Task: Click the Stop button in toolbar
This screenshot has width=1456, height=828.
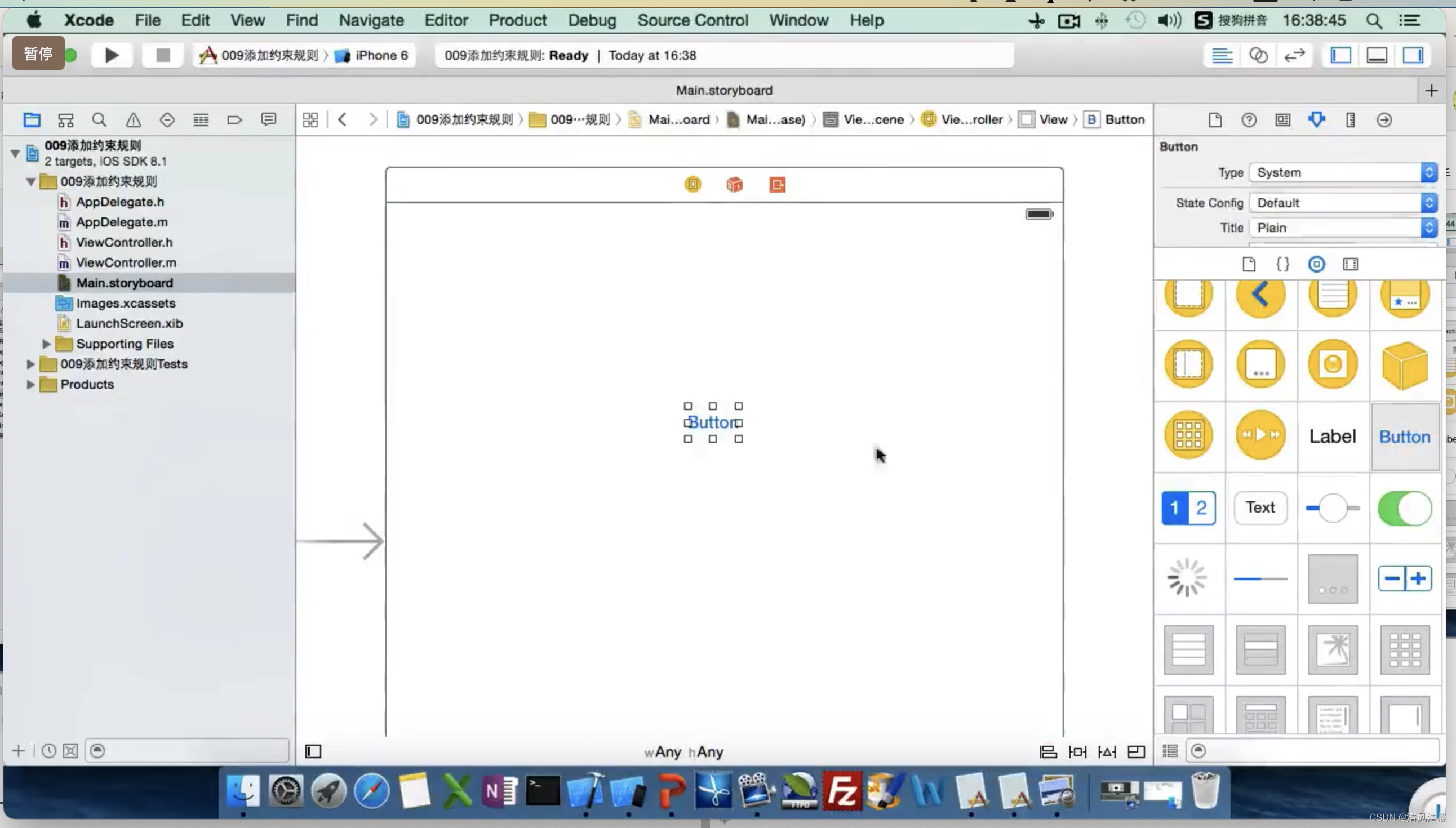Action: pyautogui.click(x=163, y=55)
